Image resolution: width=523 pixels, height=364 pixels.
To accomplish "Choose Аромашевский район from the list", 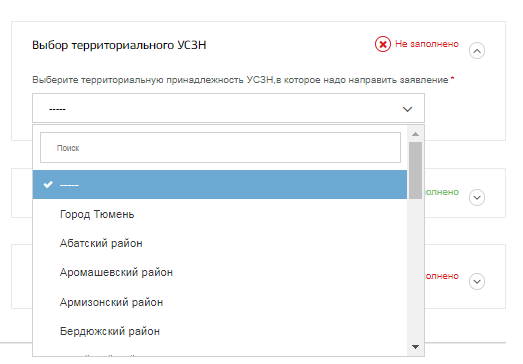I will click(x=219, y=272).
